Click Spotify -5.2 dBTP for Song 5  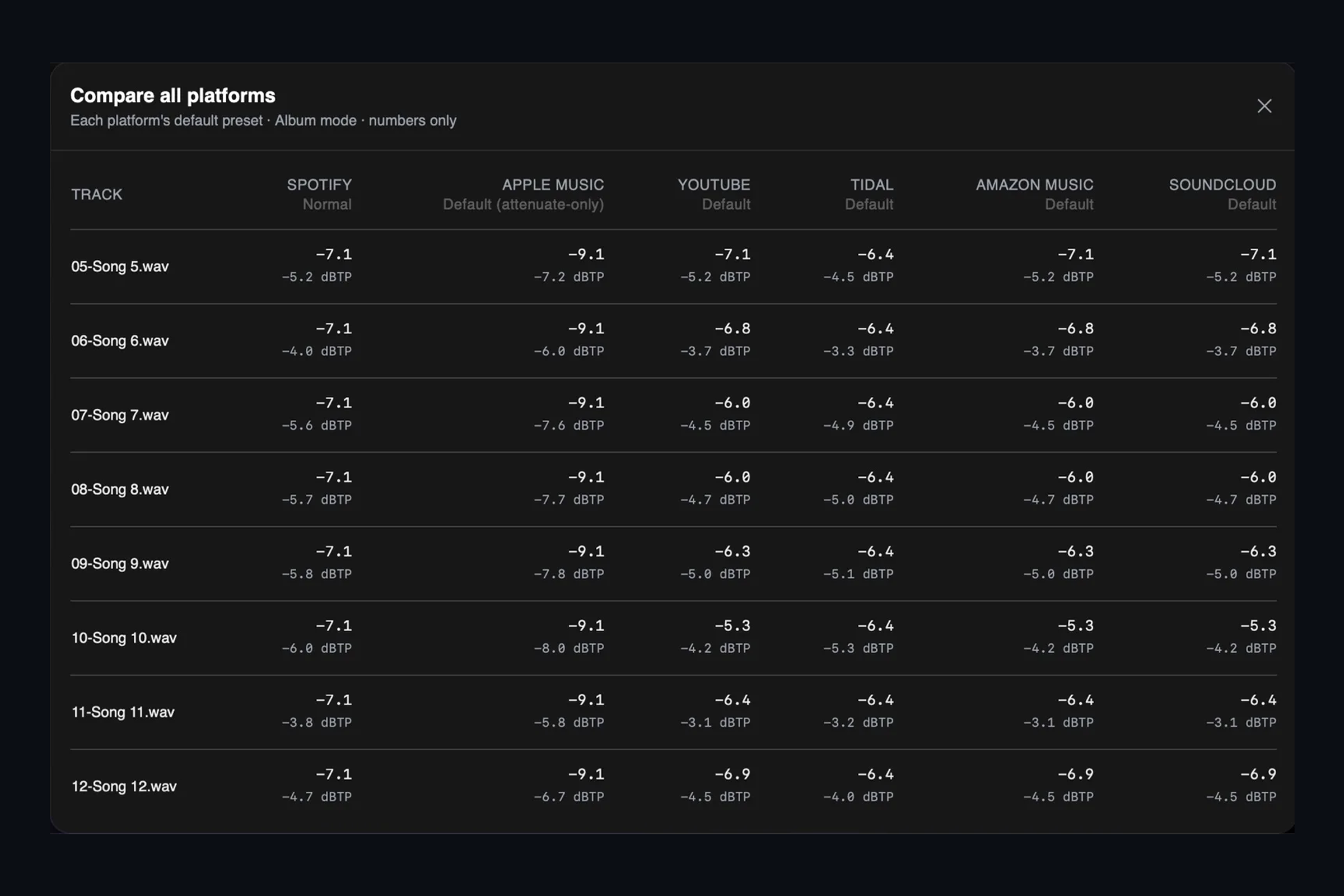(317, 277)
